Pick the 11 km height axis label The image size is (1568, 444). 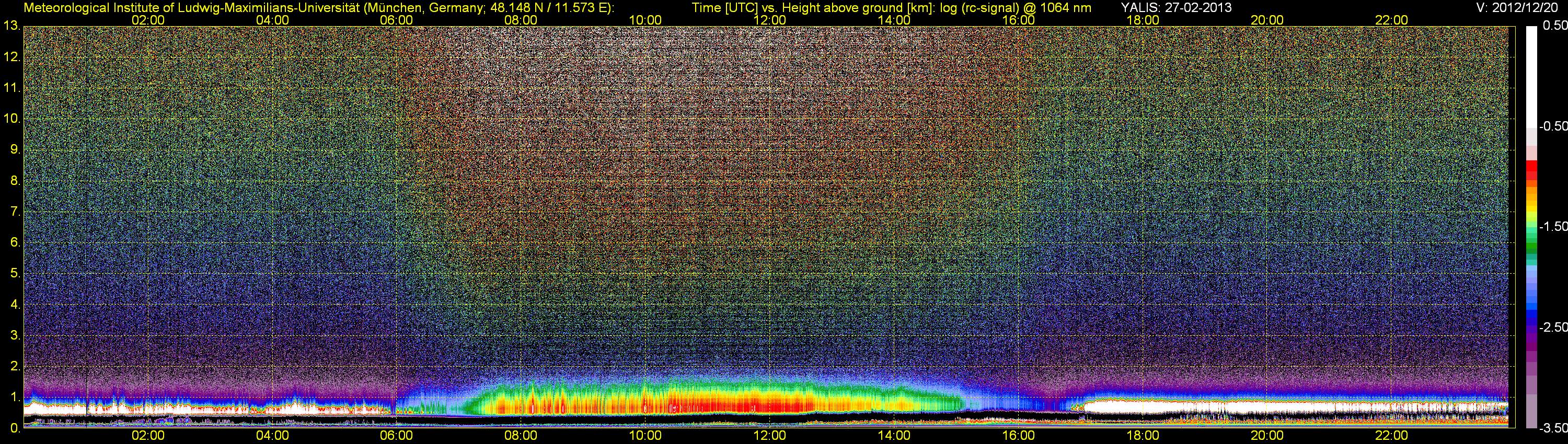(11, 88)
